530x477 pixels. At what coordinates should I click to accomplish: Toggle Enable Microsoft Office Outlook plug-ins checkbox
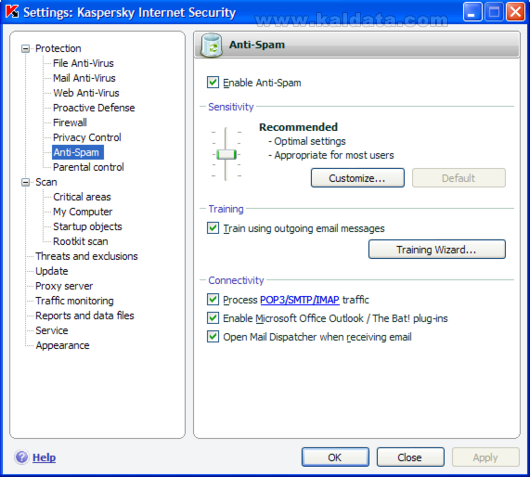point(213,318)
